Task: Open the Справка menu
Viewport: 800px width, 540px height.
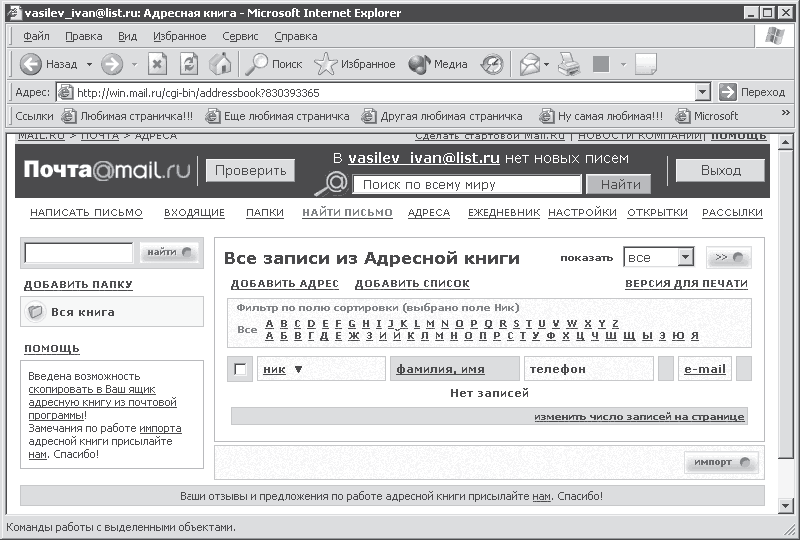Action: pyautogui.click(x=296, y=36)
